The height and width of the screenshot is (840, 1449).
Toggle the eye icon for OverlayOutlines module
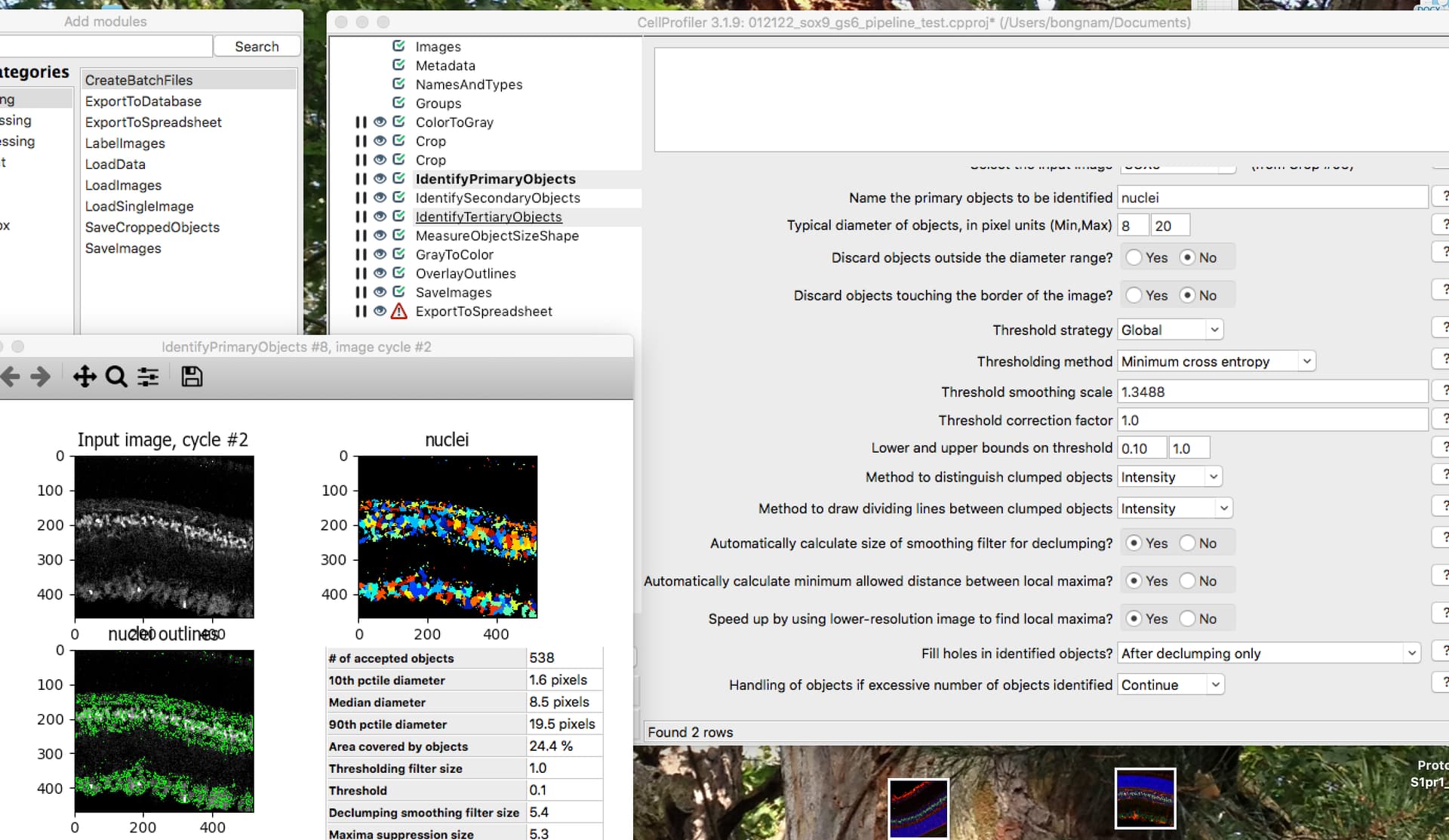tap(380, 273)
